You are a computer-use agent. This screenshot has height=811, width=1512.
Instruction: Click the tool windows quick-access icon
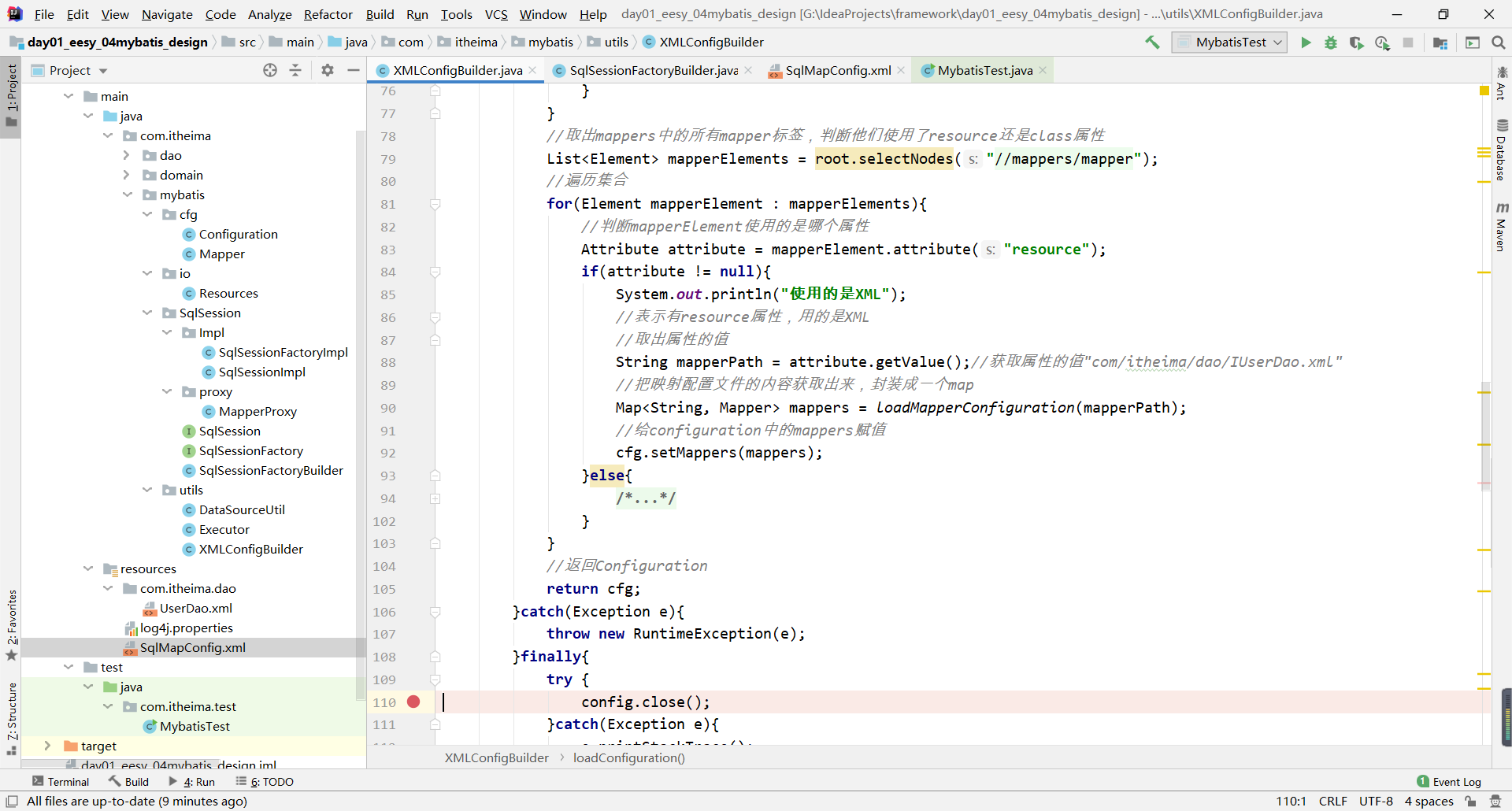click(12, 802)
